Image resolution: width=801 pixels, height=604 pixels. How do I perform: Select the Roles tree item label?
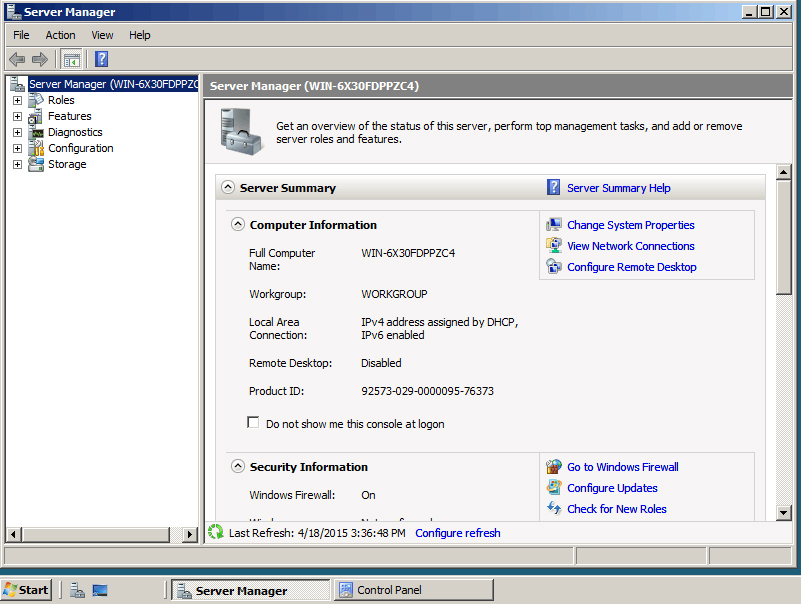tap(61, 100)
